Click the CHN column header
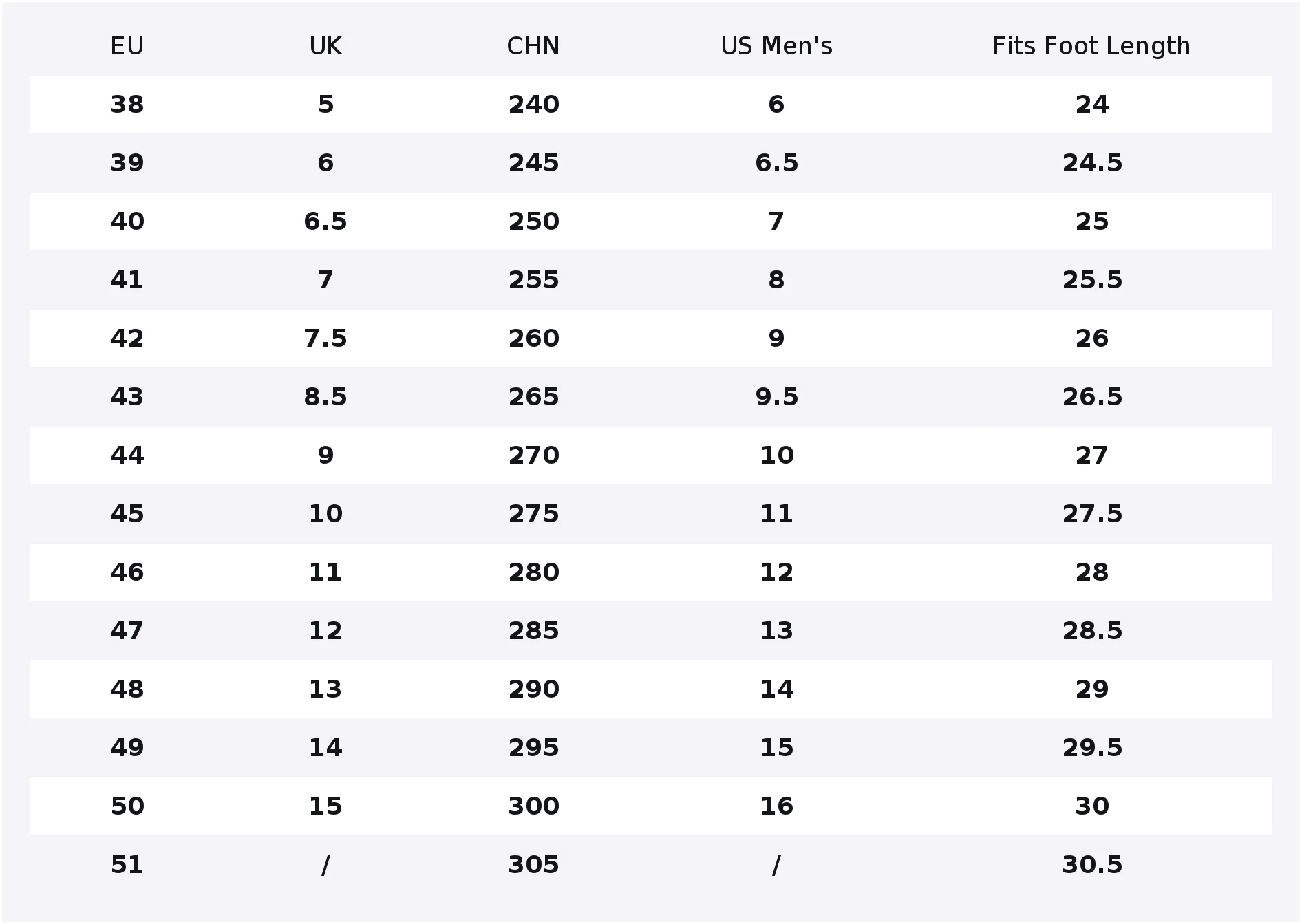The image size is (1302, 924). click(x=533, y=46)
